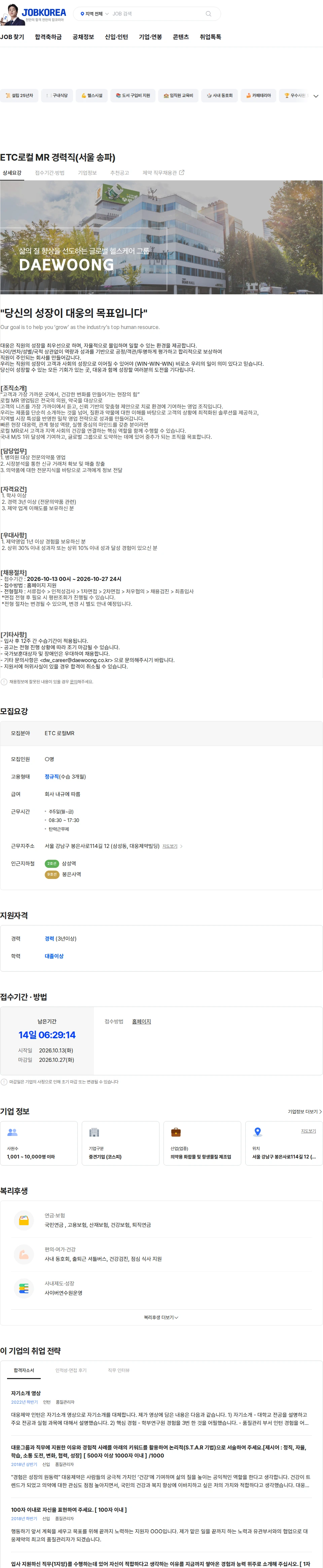Screen dimensions: 323x1568
Task: Click the map pin icon in 위치 card
Action: click(258, 1132)
